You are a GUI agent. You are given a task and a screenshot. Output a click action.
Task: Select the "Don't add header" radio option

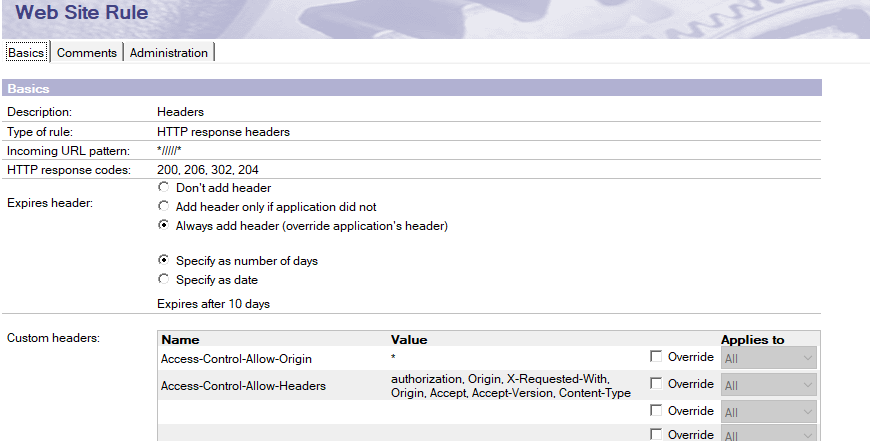[164, 187]
